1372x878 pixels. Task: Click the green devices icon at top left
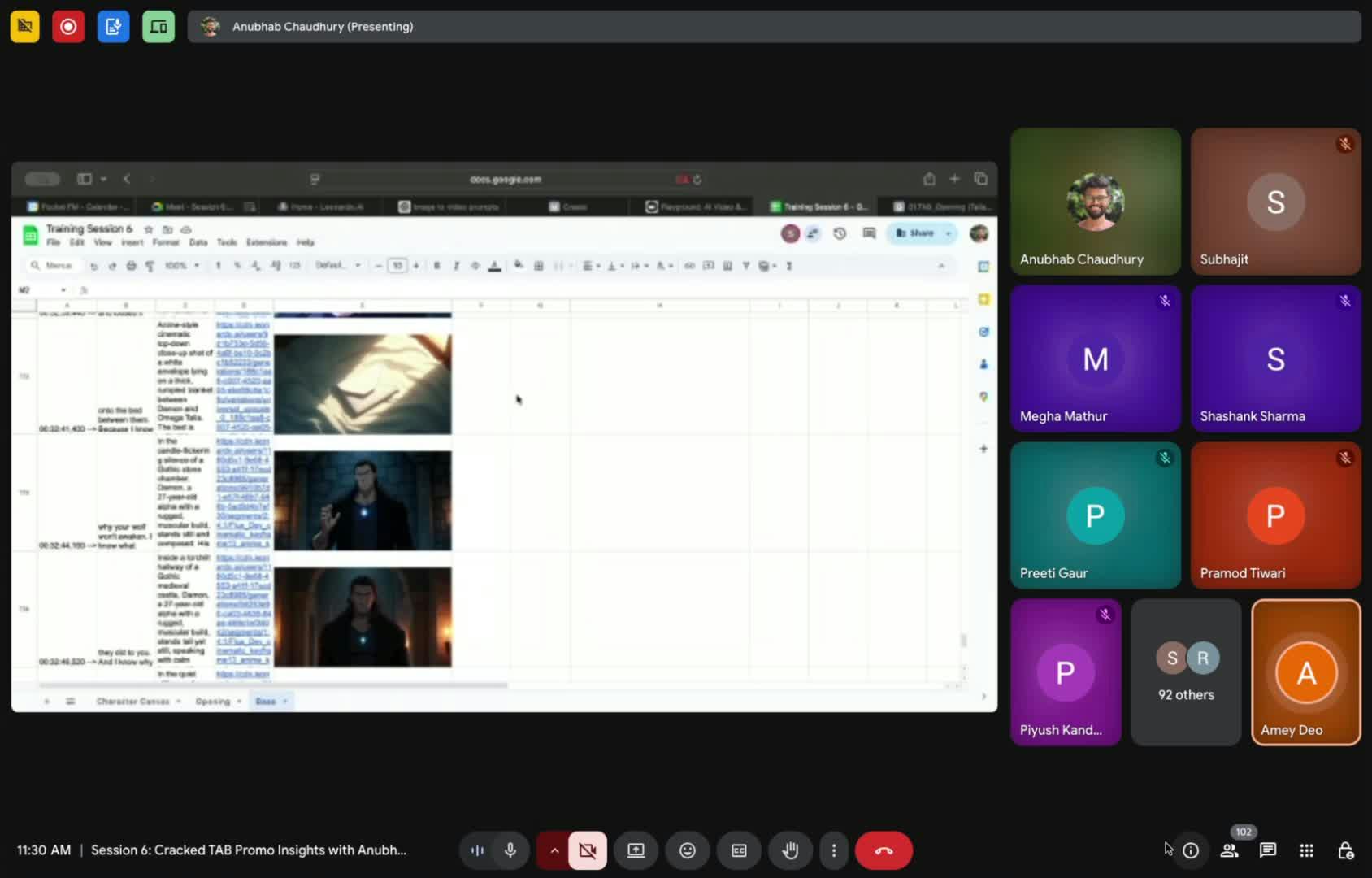pos(158,27)
